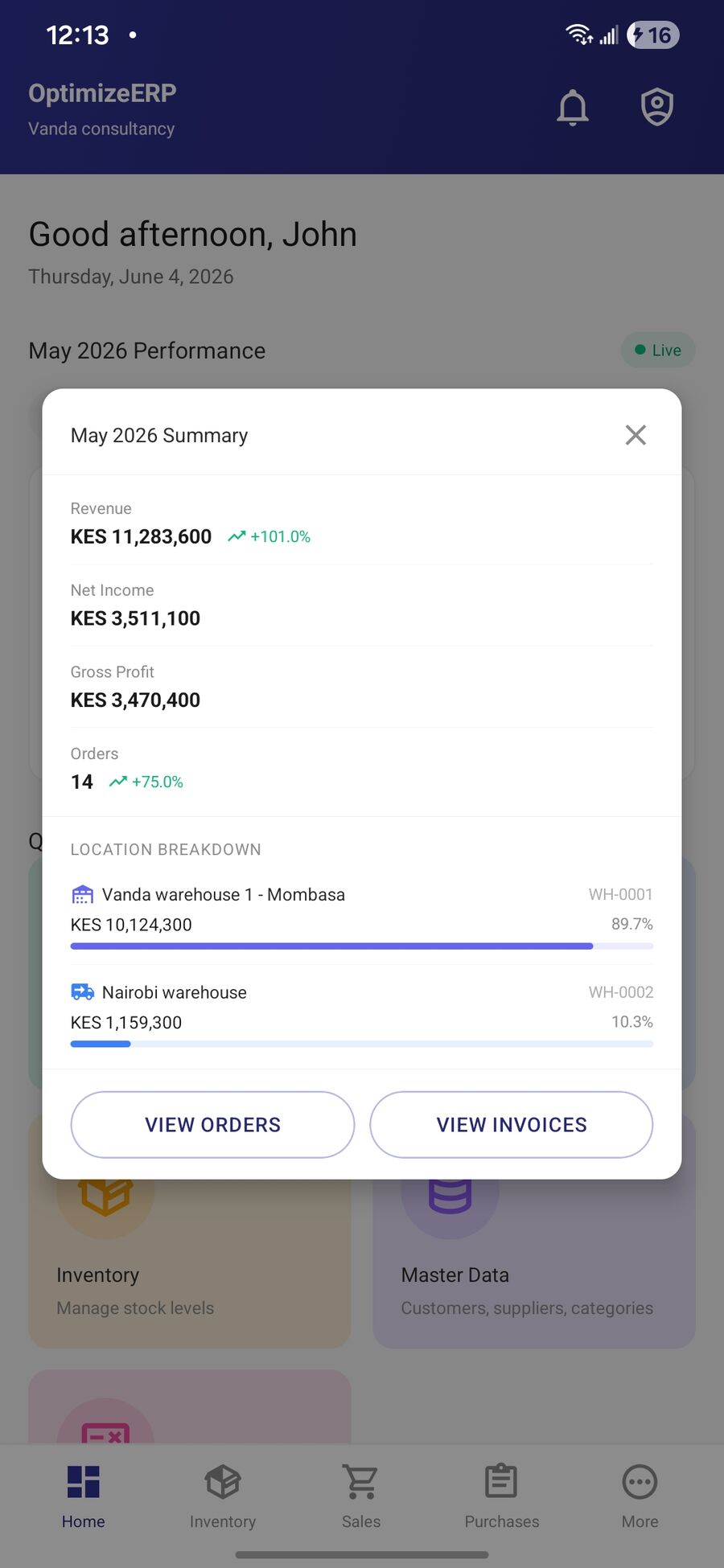Switch to Purchases clipboard tab
724x1568 pixels.
tap(501, 1497)
